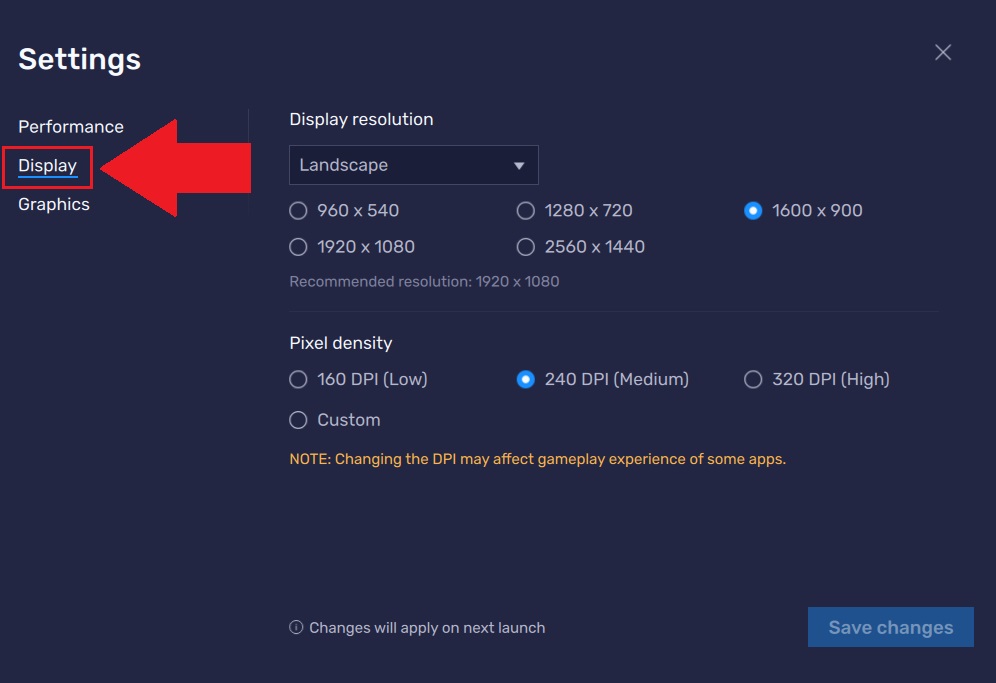Open the Display settings tab

point(48,166)
